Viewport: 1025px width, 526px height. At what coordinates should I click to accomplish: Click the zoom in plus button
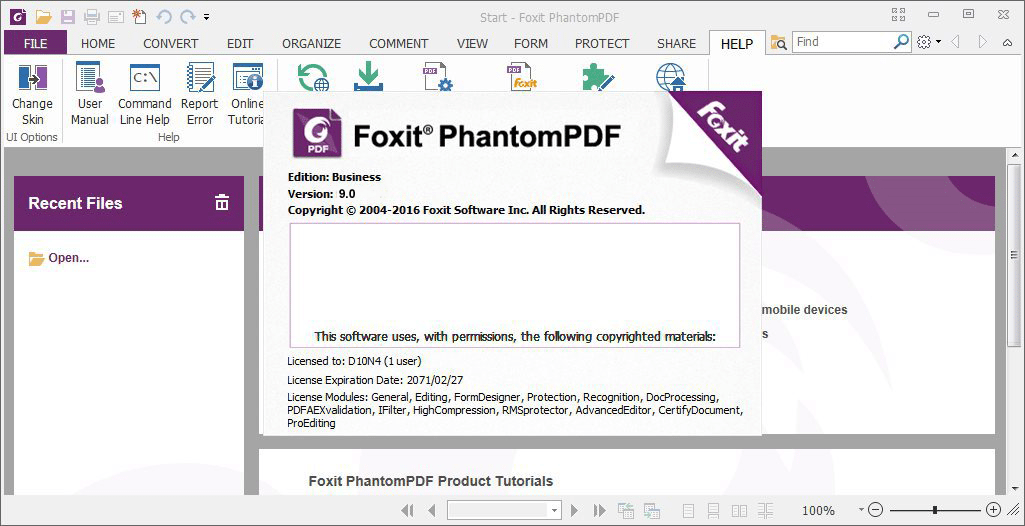(993, 510)
